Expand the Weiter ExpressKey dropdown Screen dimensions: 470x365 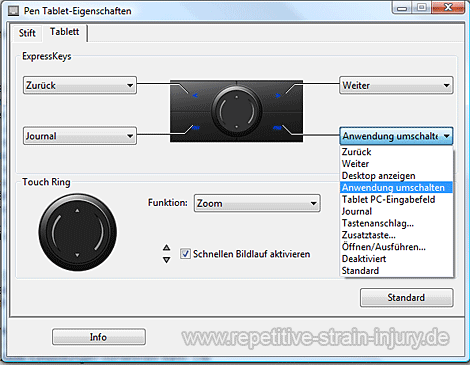[x=396, y=85]
